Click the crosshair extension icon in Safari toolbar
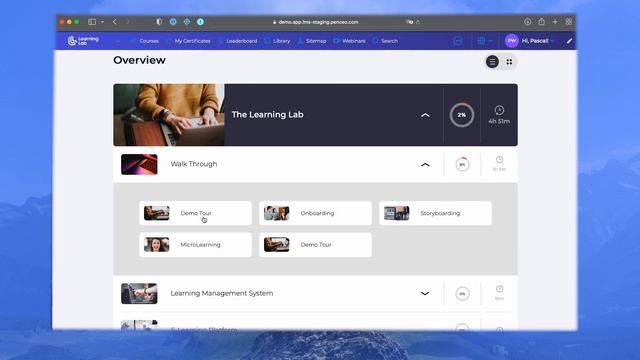The width and height of the screenshot is (640, 360). (x=187, y=22)
